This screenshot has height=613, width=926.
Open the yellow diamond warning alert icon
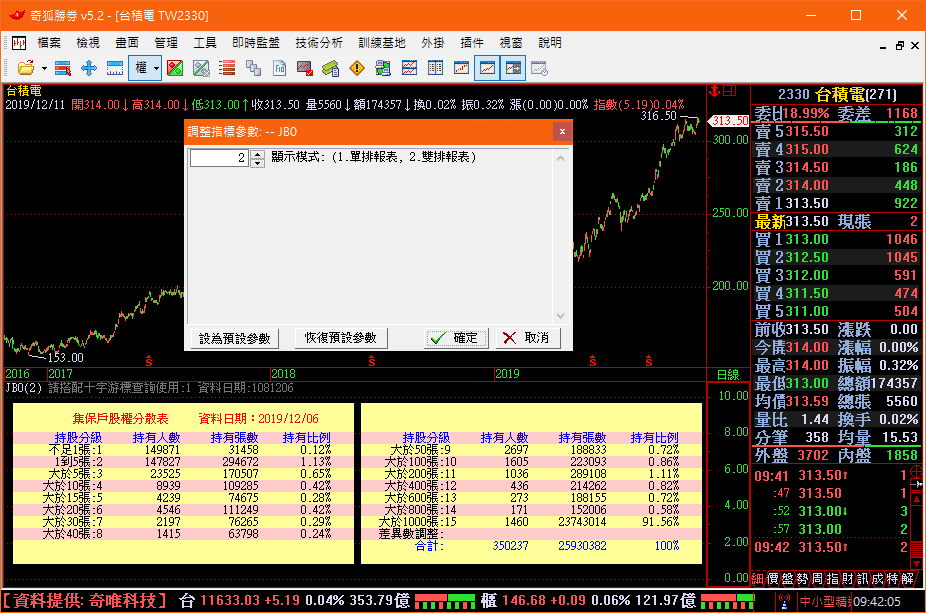pyautogui.click(x=357, y=68)
